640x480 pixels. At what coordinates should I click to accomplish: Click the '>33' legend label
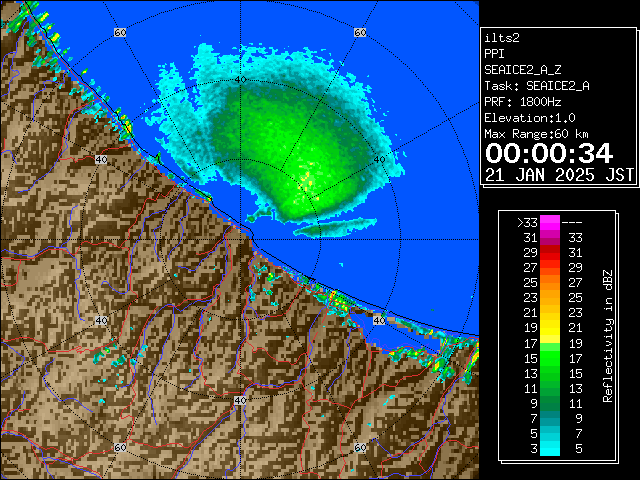pyautogui.click(x=527, y=223)
